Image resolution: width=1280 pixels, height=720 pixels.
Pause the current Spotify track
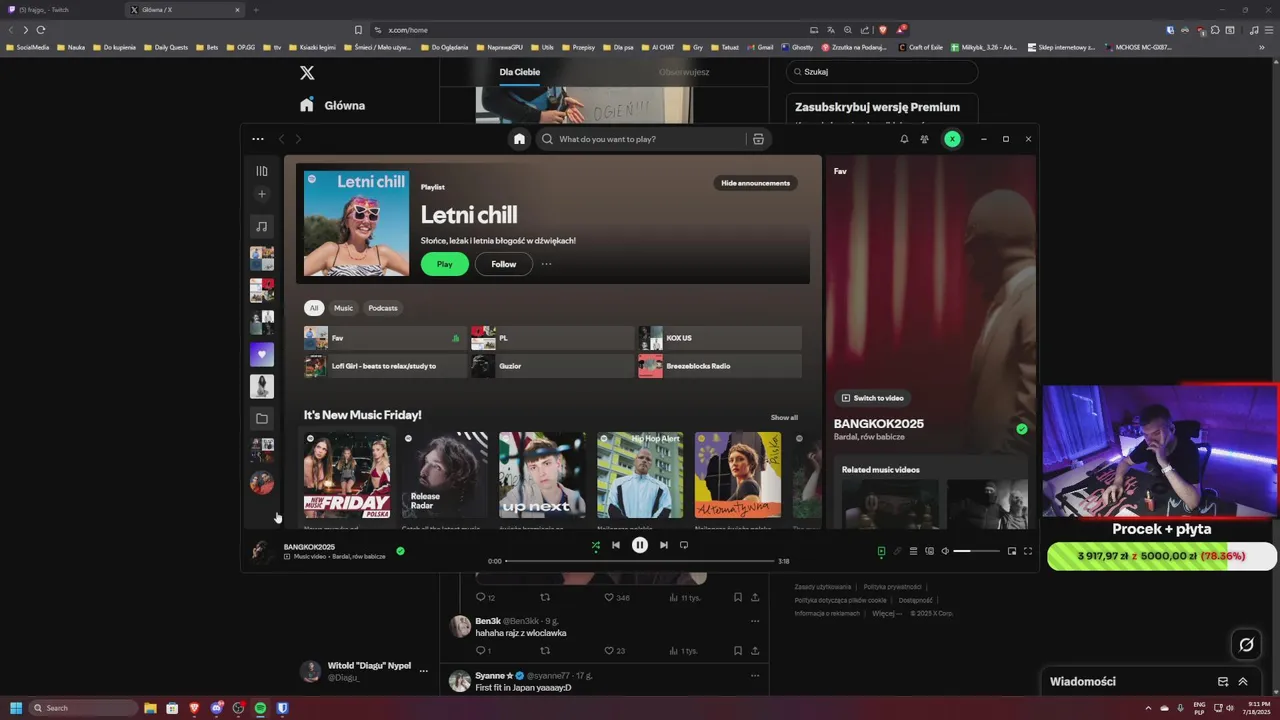point(640,545)
